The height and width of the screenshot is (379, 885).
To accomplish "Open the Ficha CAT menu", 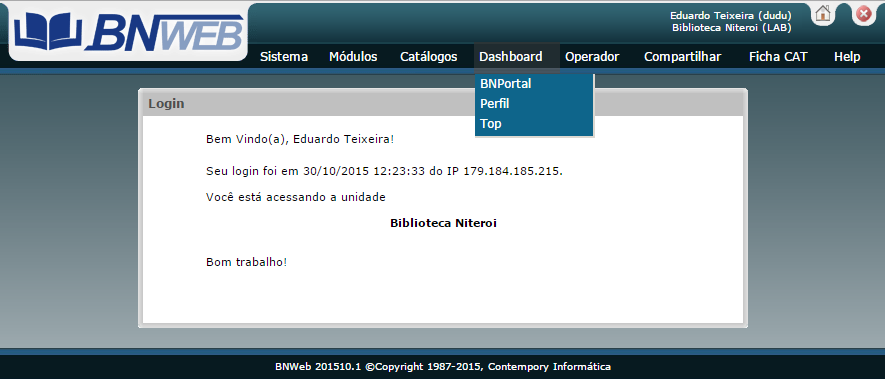I will click(x=778, y=56).
